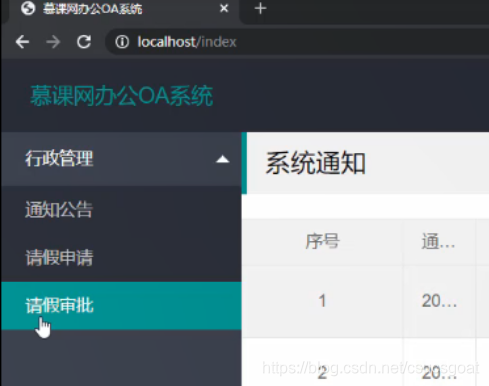Close the 慕课网办公OA系统 tab
The image size is (489, 386).
tap(224, 8)
